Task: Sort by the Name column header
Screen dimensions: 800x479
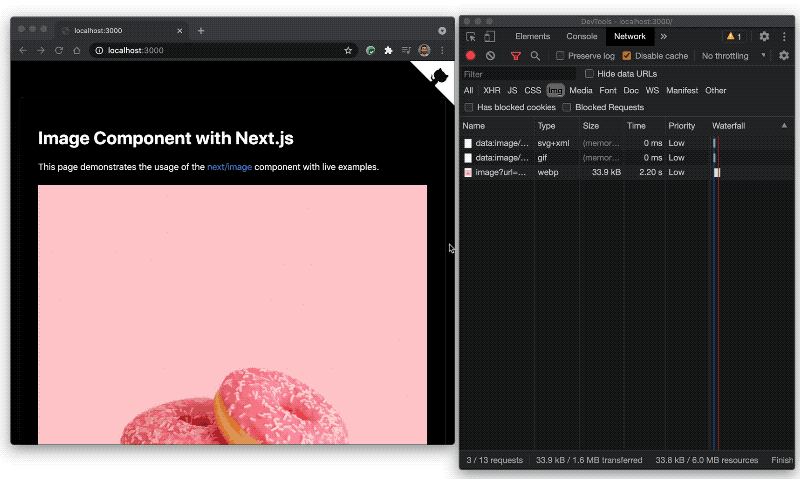Action: 496,125
